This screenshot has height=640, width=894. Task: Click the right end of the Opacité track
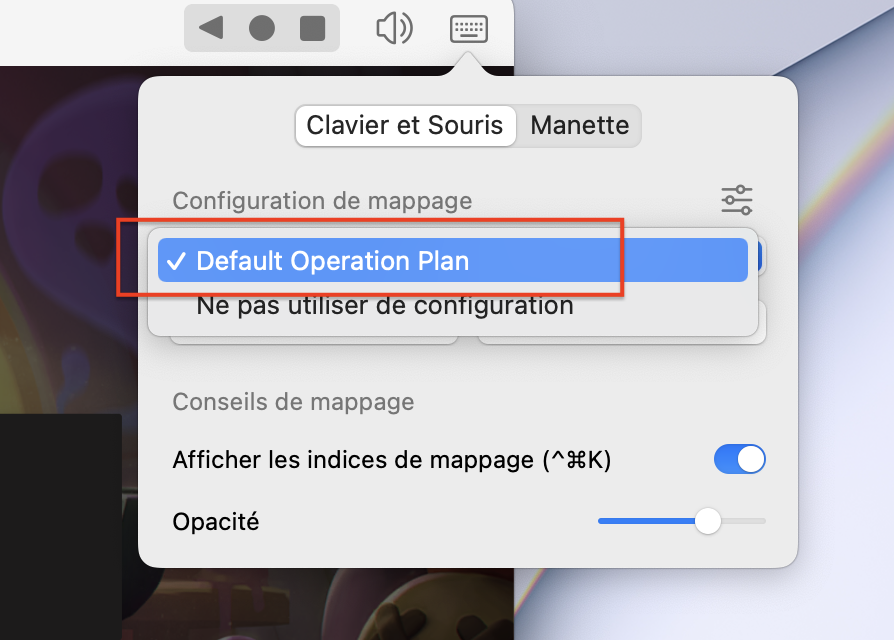[x=762, y=521]
